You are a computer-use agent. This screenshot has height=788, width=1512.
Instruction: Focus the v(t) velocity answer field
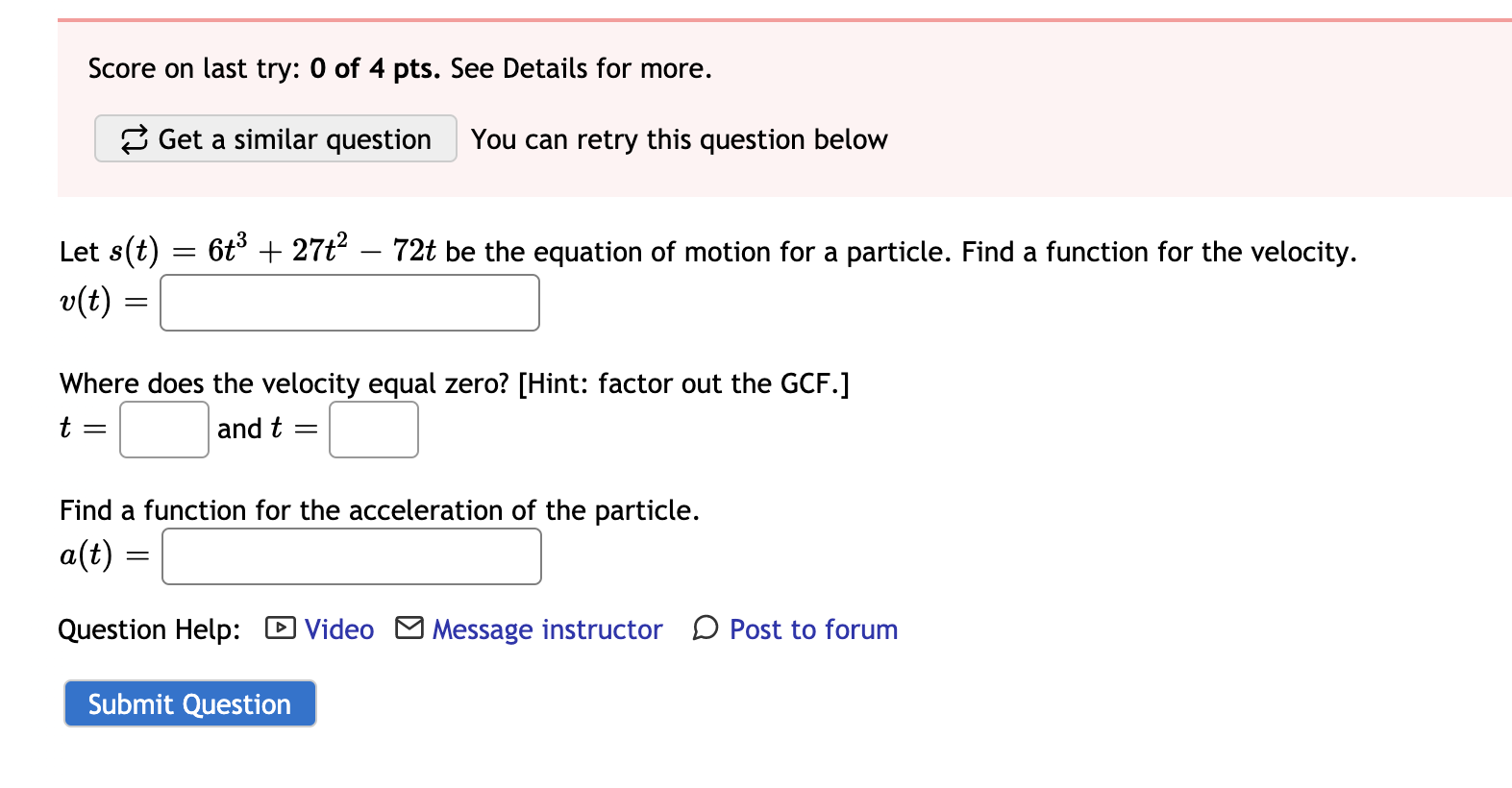click(350, 303)
